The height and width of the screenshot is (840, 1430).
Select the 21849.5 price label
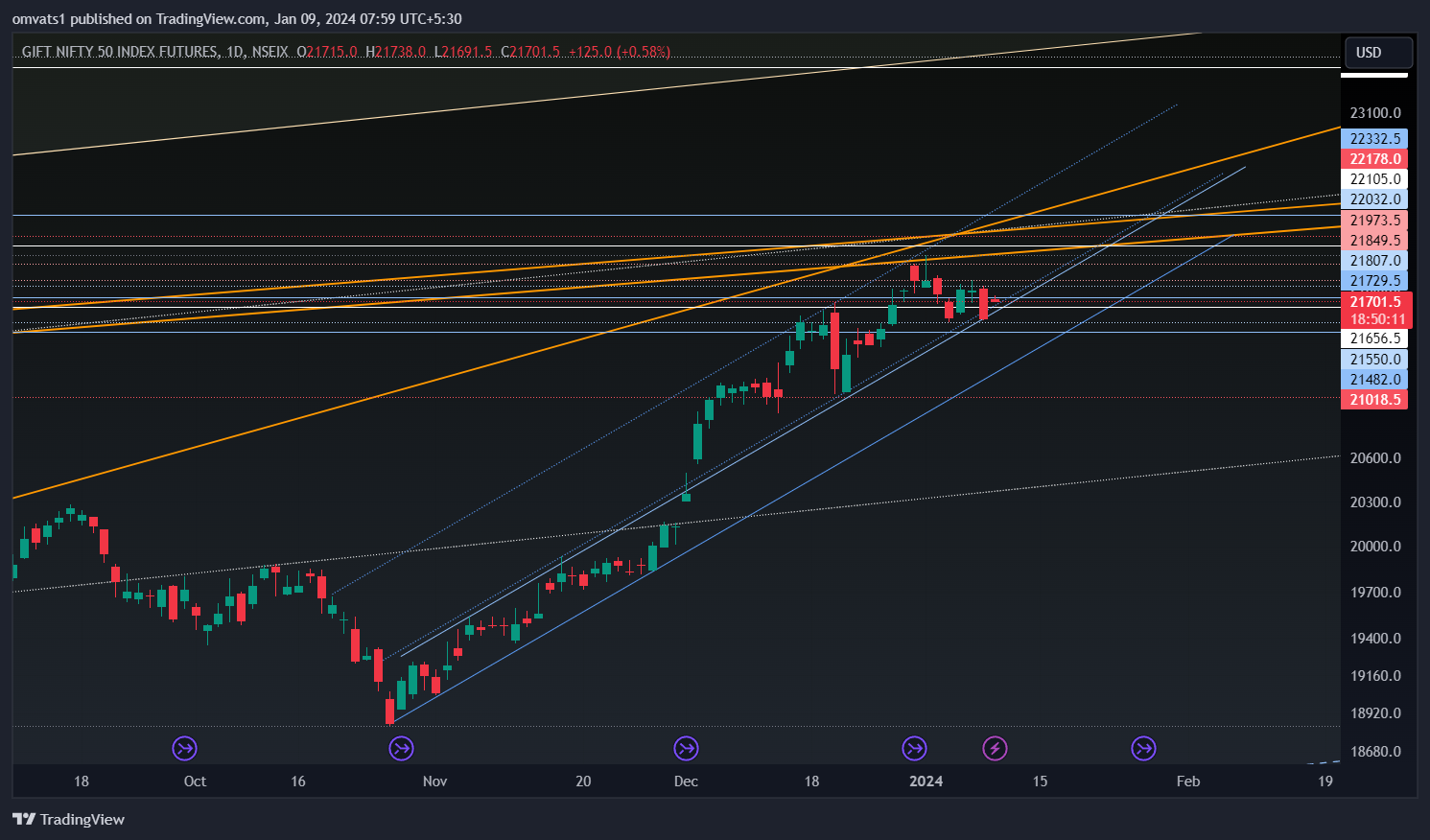(1374, 241)
